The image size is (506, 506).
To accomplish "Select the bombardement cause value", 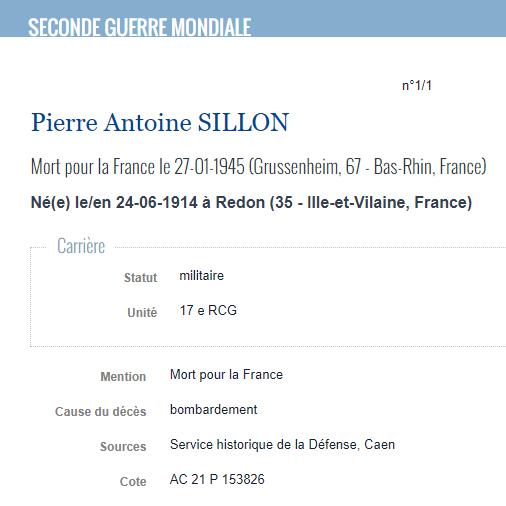I will coord(213,410).
